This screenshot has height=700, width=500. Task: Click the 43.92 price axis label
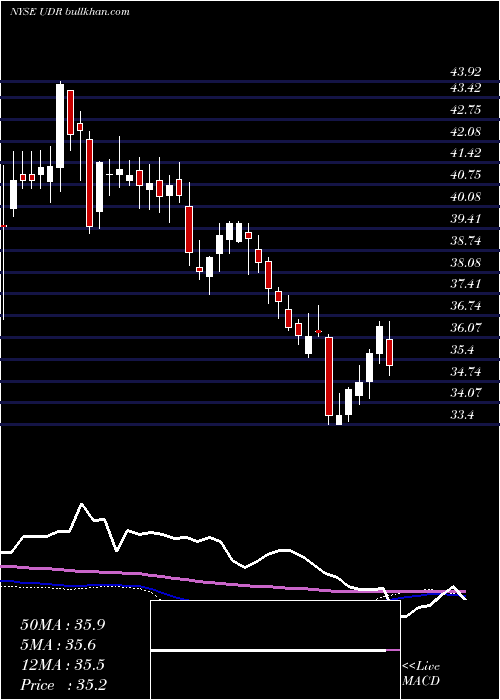coord(465,71)
